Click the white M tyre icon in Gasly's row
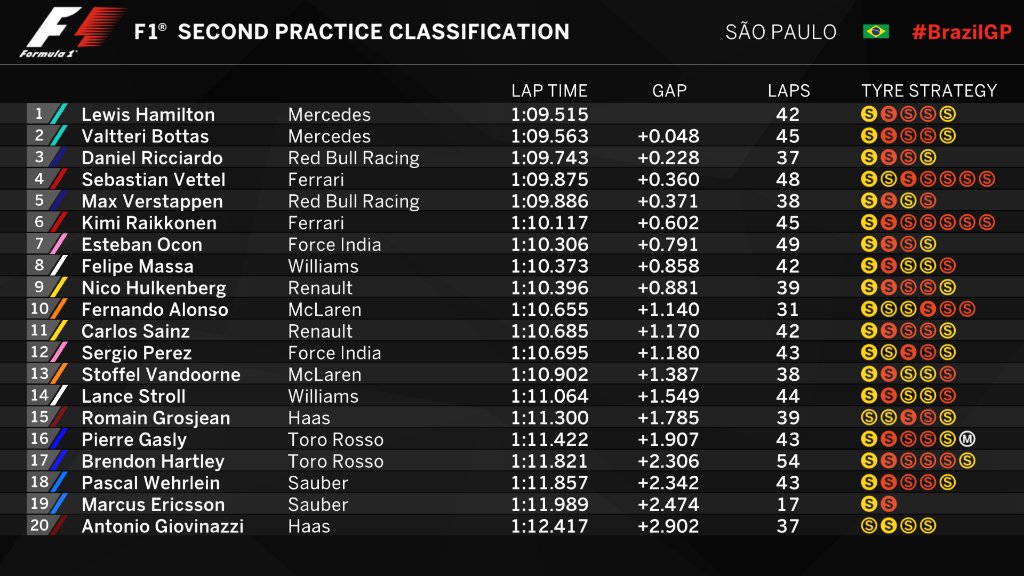 966,439
